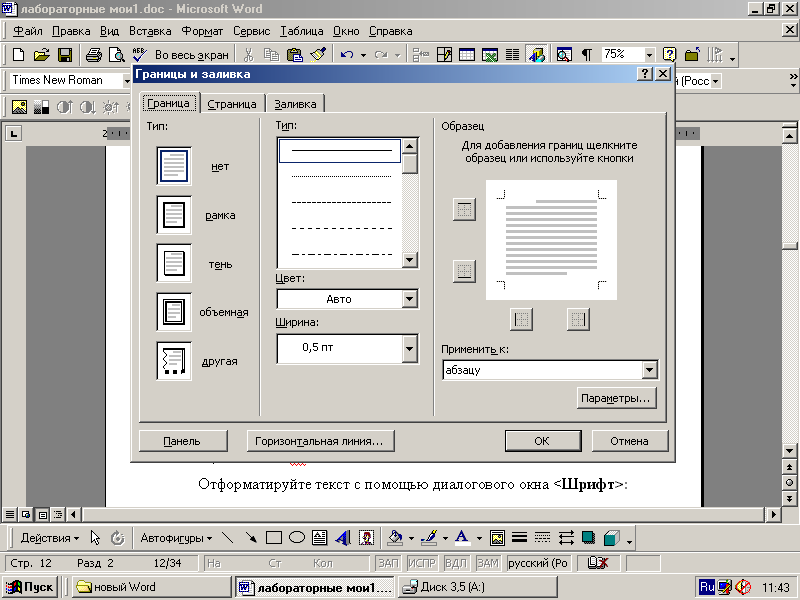Click 'Отмена' cancel button
The height and width of the screenshot is (600, 800).
(630, 441)
